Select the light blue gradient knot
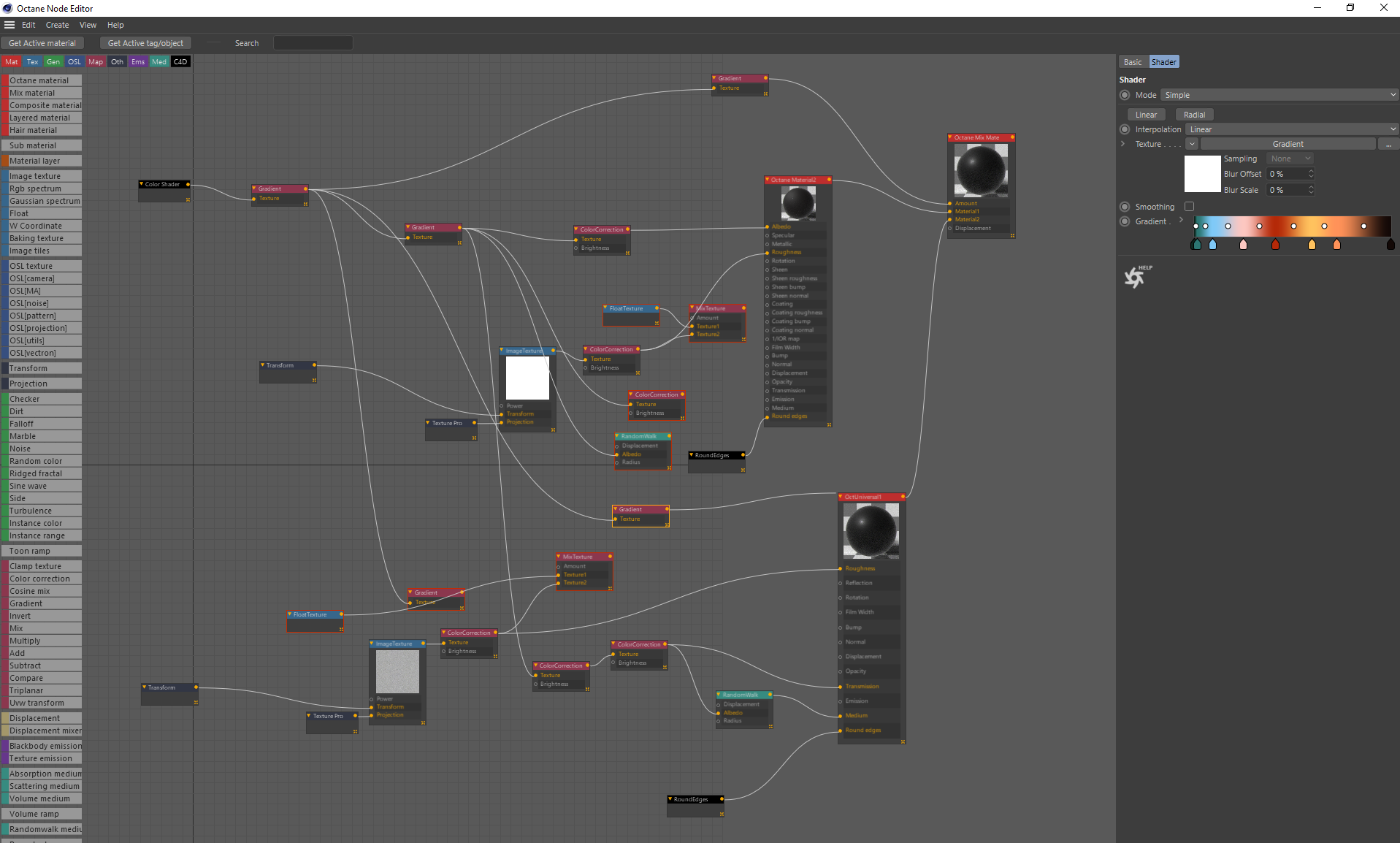 (1213, 245)
